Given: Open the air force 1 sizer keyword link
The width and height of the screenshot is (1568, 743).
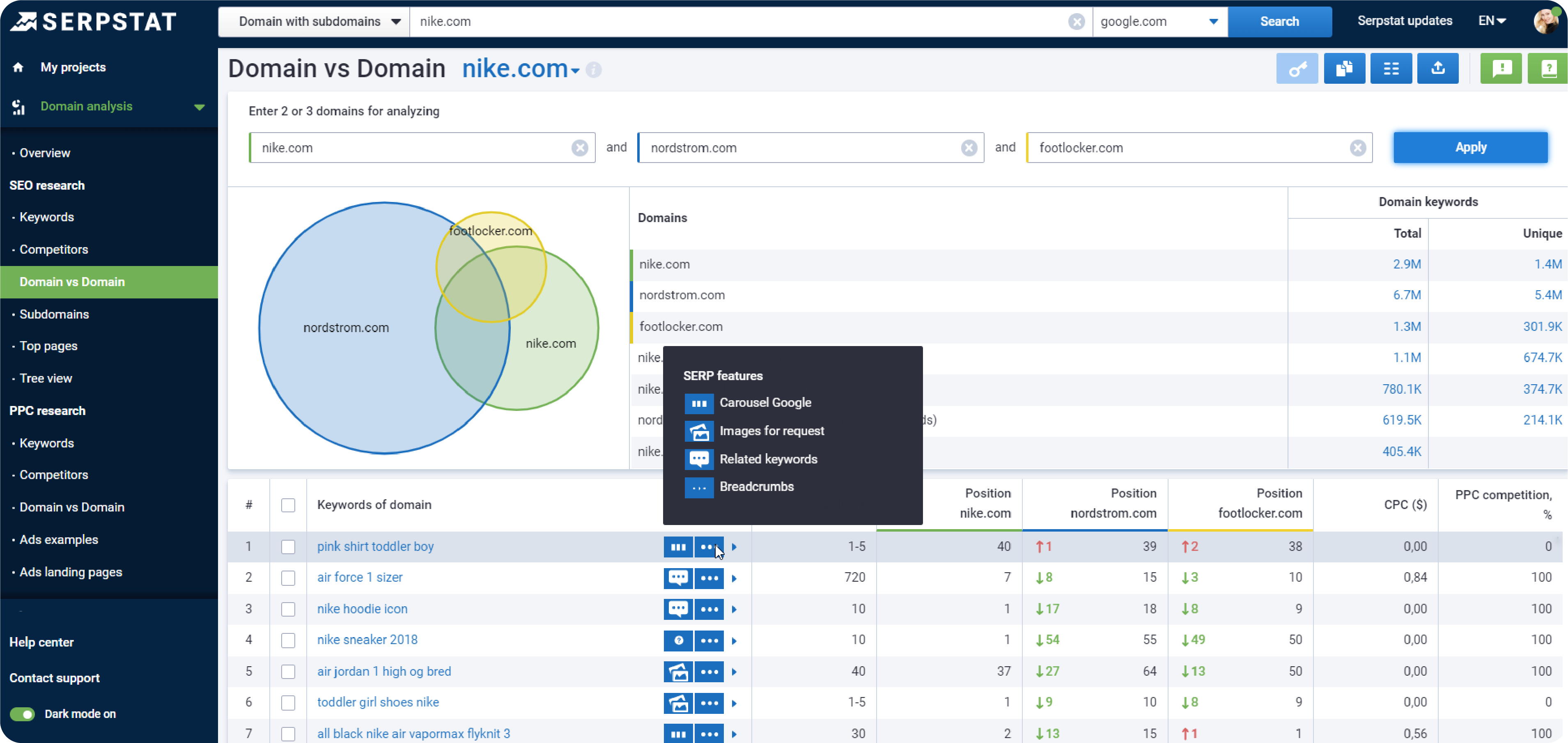Looking at the screenshot, I should click(359, 577).
